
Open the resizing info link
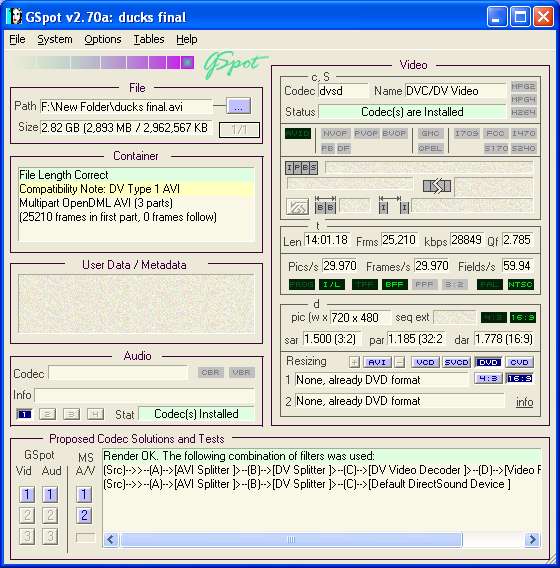[524, 402]
